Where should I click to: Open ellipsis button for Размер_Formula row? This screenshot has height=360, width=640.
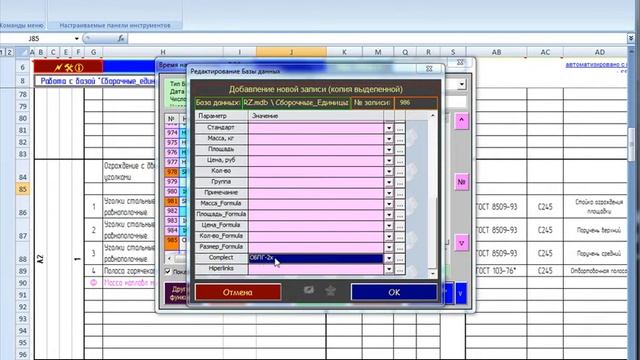(400, 247)
